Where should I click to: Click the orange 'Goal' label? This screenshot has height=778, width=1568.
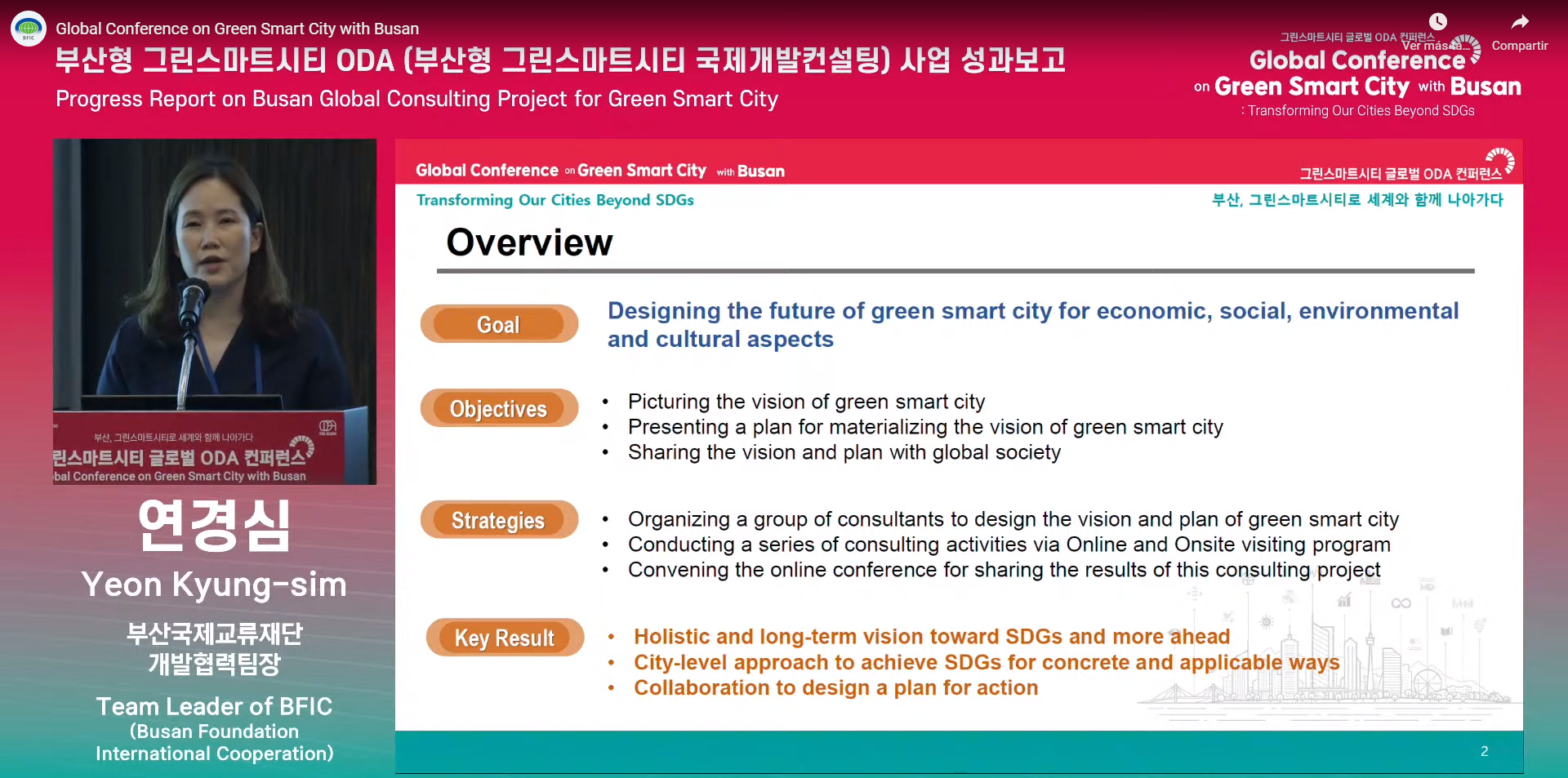pos(499,324)
